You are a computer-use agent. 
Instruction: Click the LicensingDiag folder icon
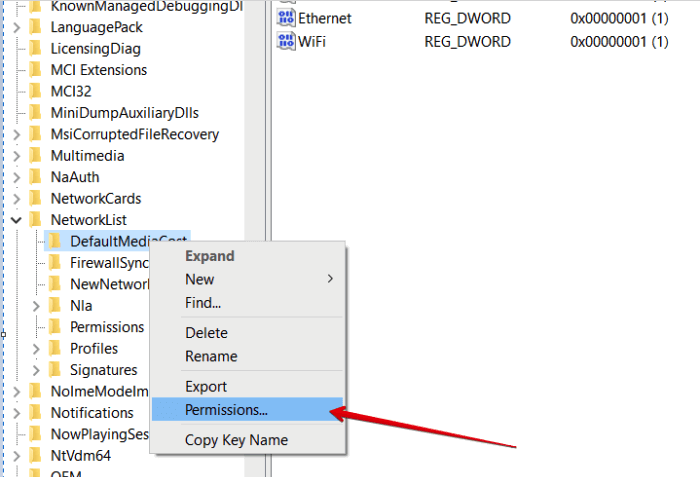(x=35, y=48)
